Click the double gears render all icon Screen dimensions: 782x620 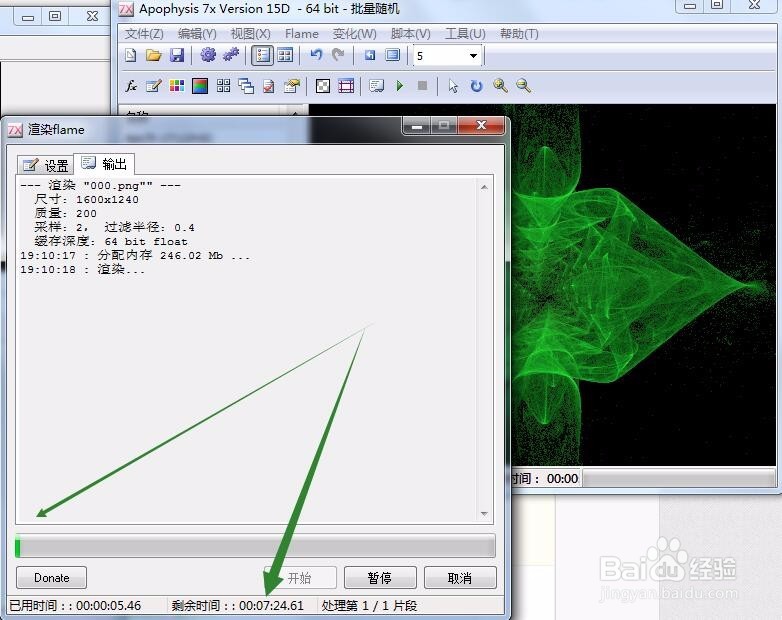click(x=230, y=55)
